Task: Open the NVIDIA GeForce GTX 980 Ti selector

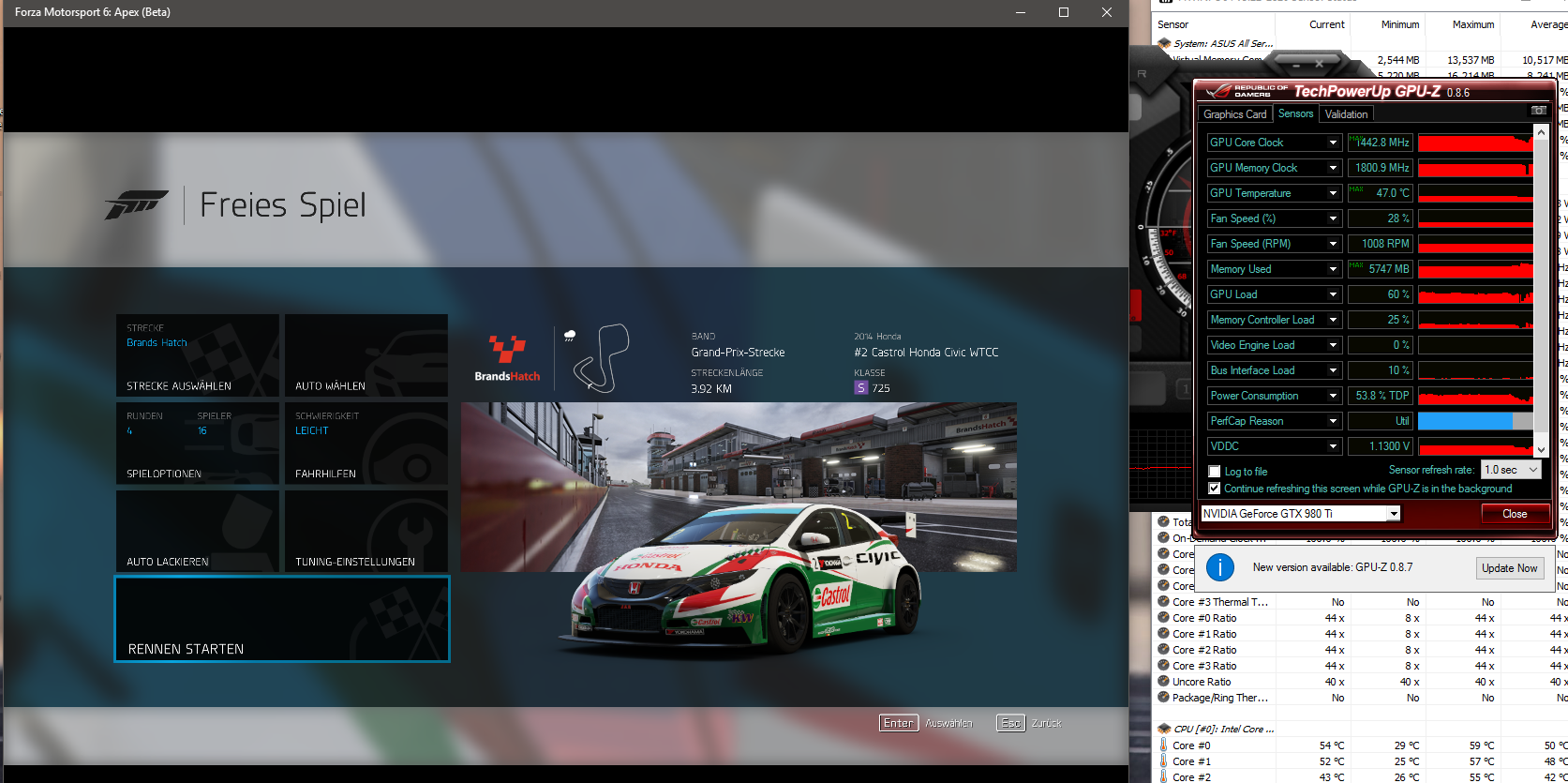Action: tap(1300, 513)
